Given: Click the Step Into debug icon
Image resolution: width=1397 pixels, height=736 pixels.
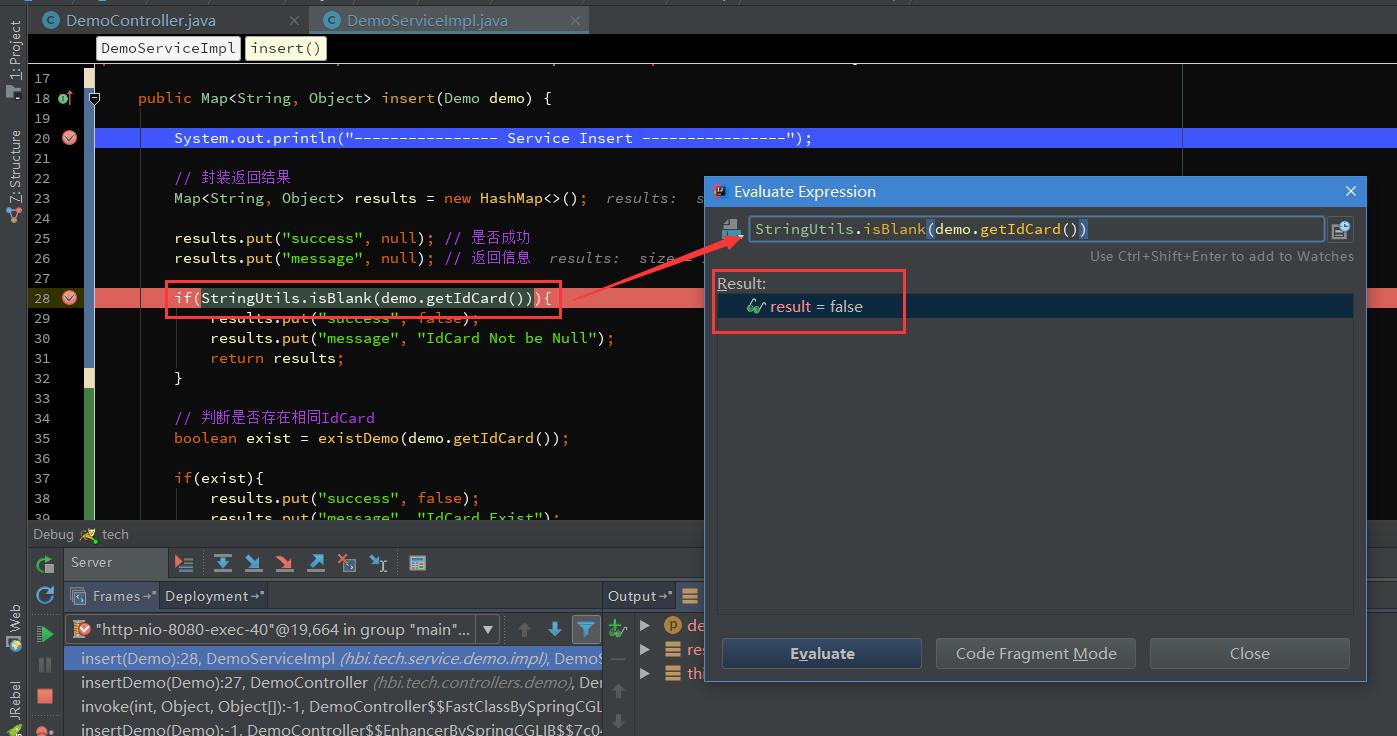Looking at the screenshot, I should 252,562.
